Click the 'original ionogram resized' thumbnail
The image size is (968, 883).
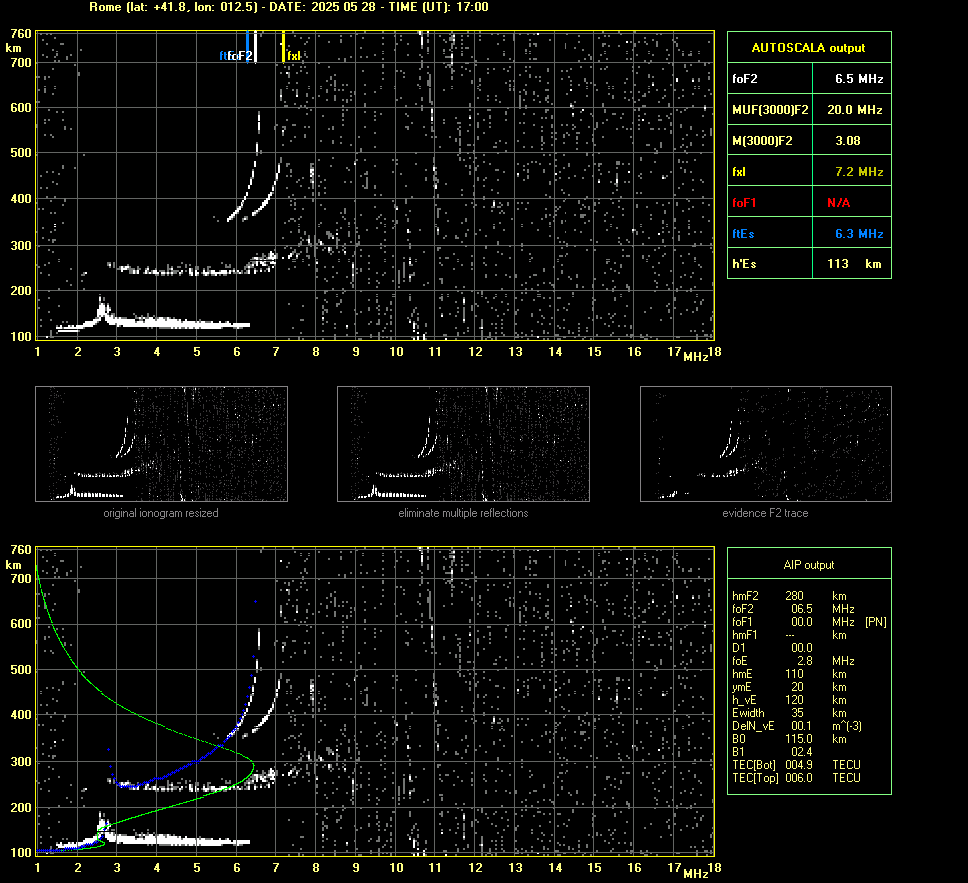click(161, 444)
